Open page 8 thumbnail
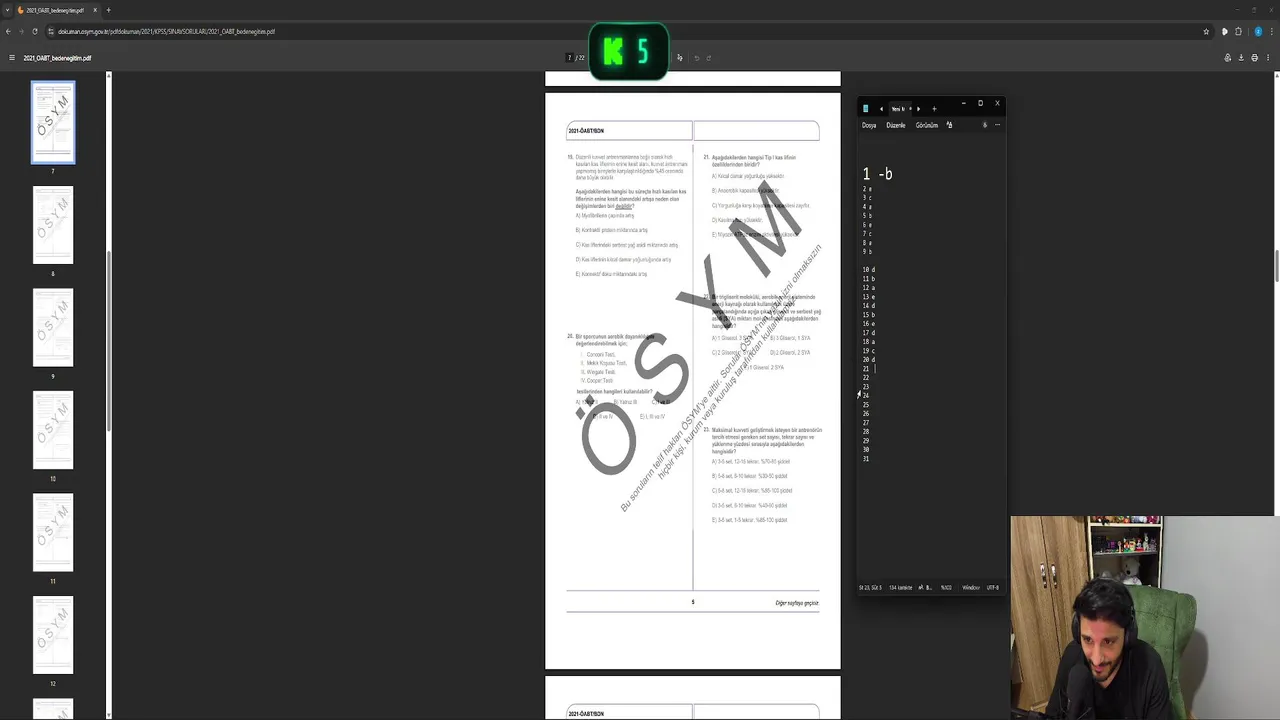 (x=53, y=225)
